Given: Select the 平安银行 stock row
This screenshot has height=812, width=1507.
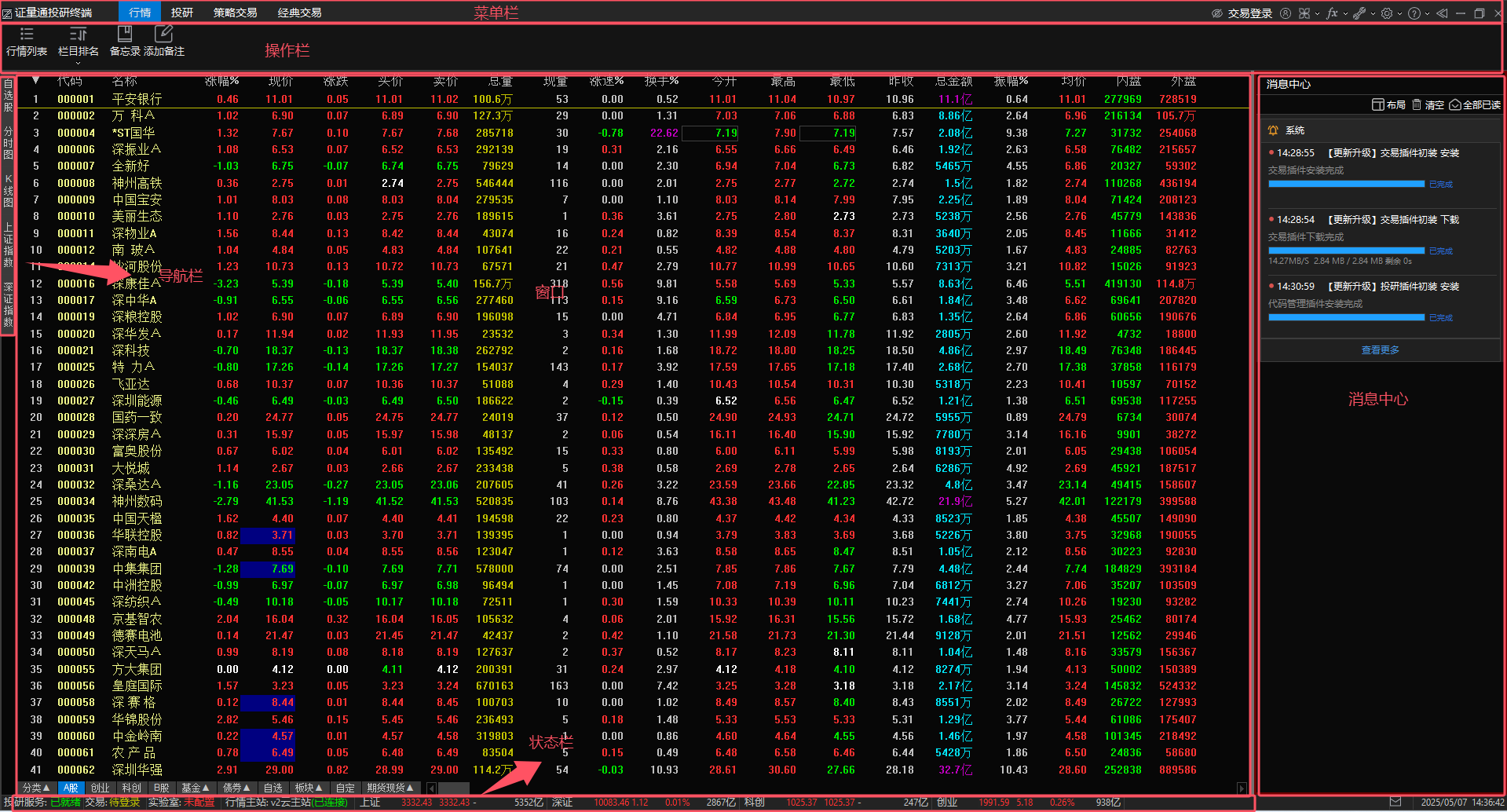Looking at the screenshot, I should point(137,99).
